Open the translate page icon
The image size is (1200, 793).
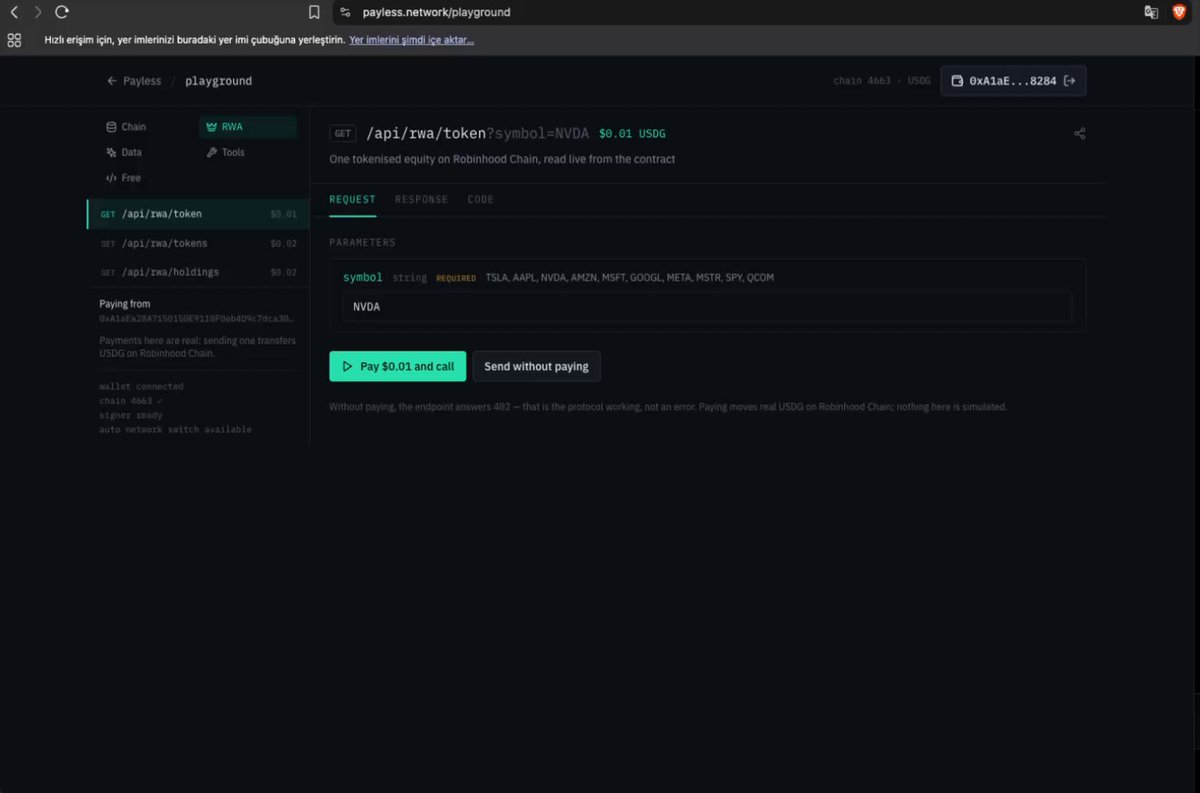click(x=1151, y=12)
